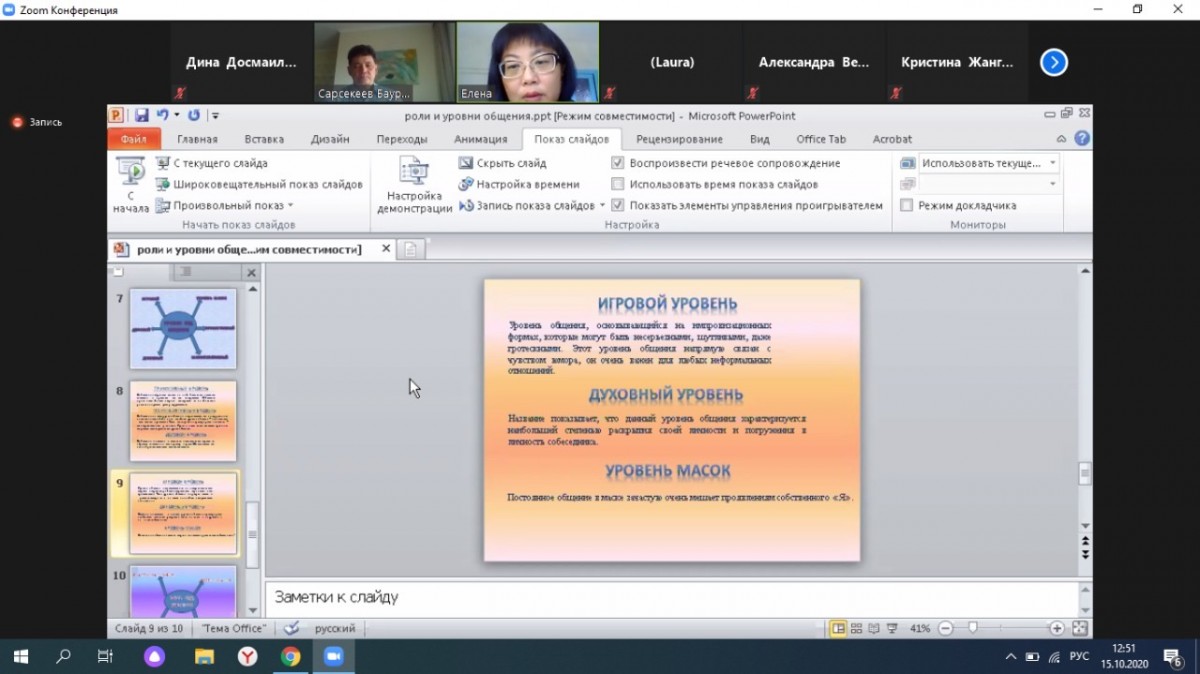Click the Save icon in quick access toolbar
Screen dimensions: 1200x674
click(x=142, y=116)
